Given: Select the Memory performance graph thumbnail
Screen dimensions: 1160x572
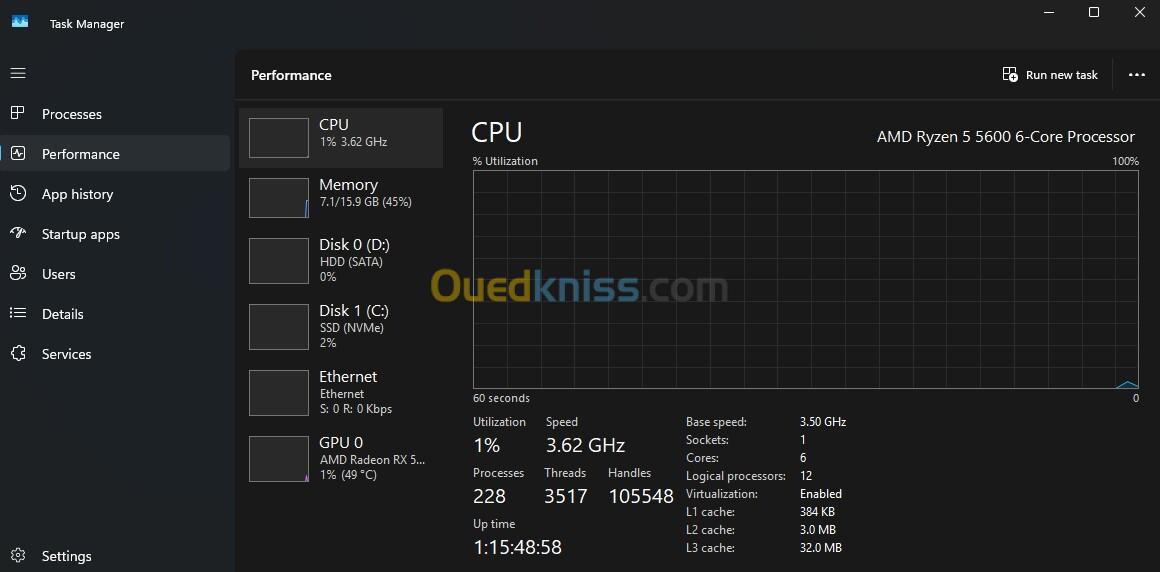Looking at the screenshot, I should tap(279, 198).
